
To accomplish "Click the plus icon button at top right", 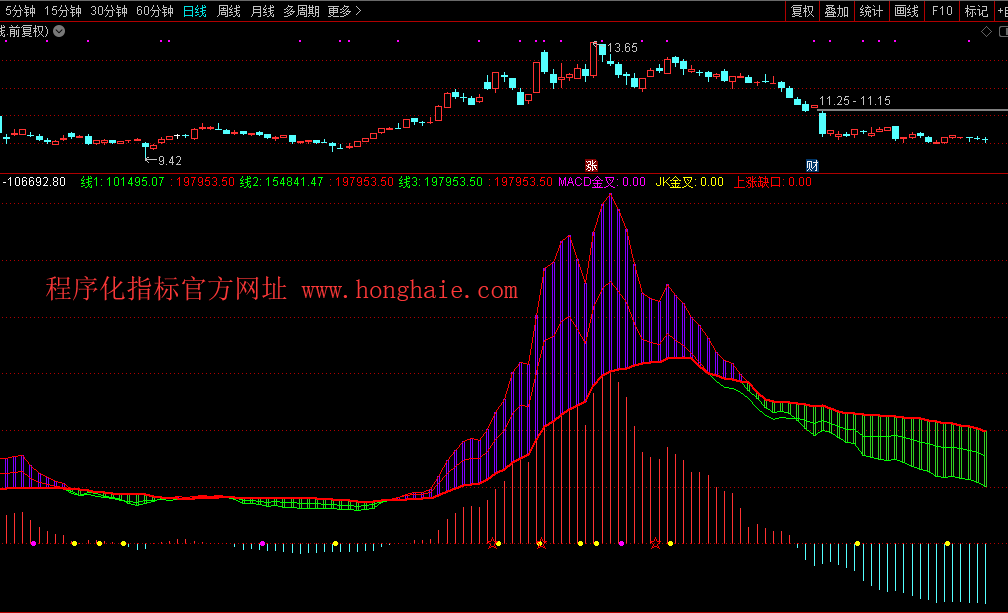I will coord(998,11).
